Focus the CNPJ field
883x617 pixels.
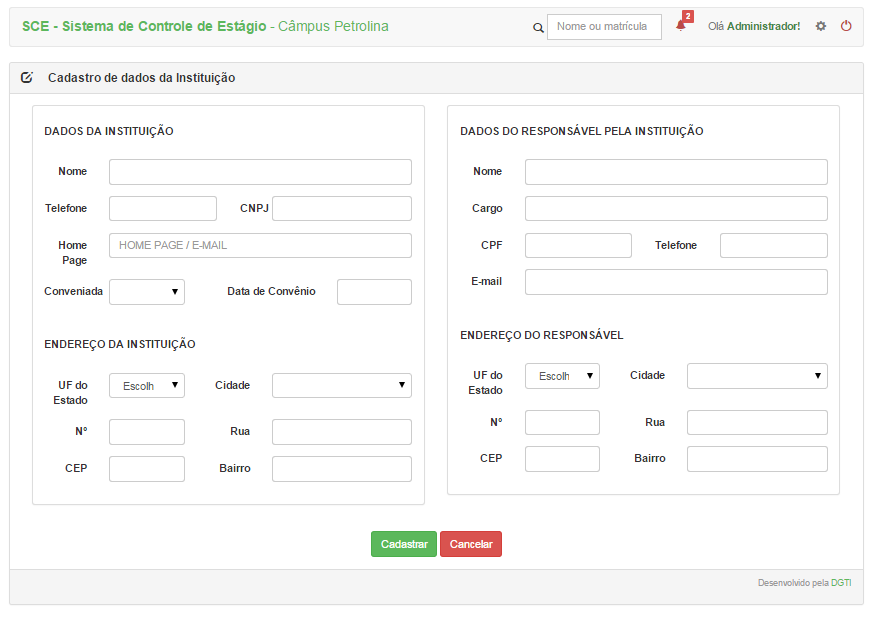(x=342, y=208)
